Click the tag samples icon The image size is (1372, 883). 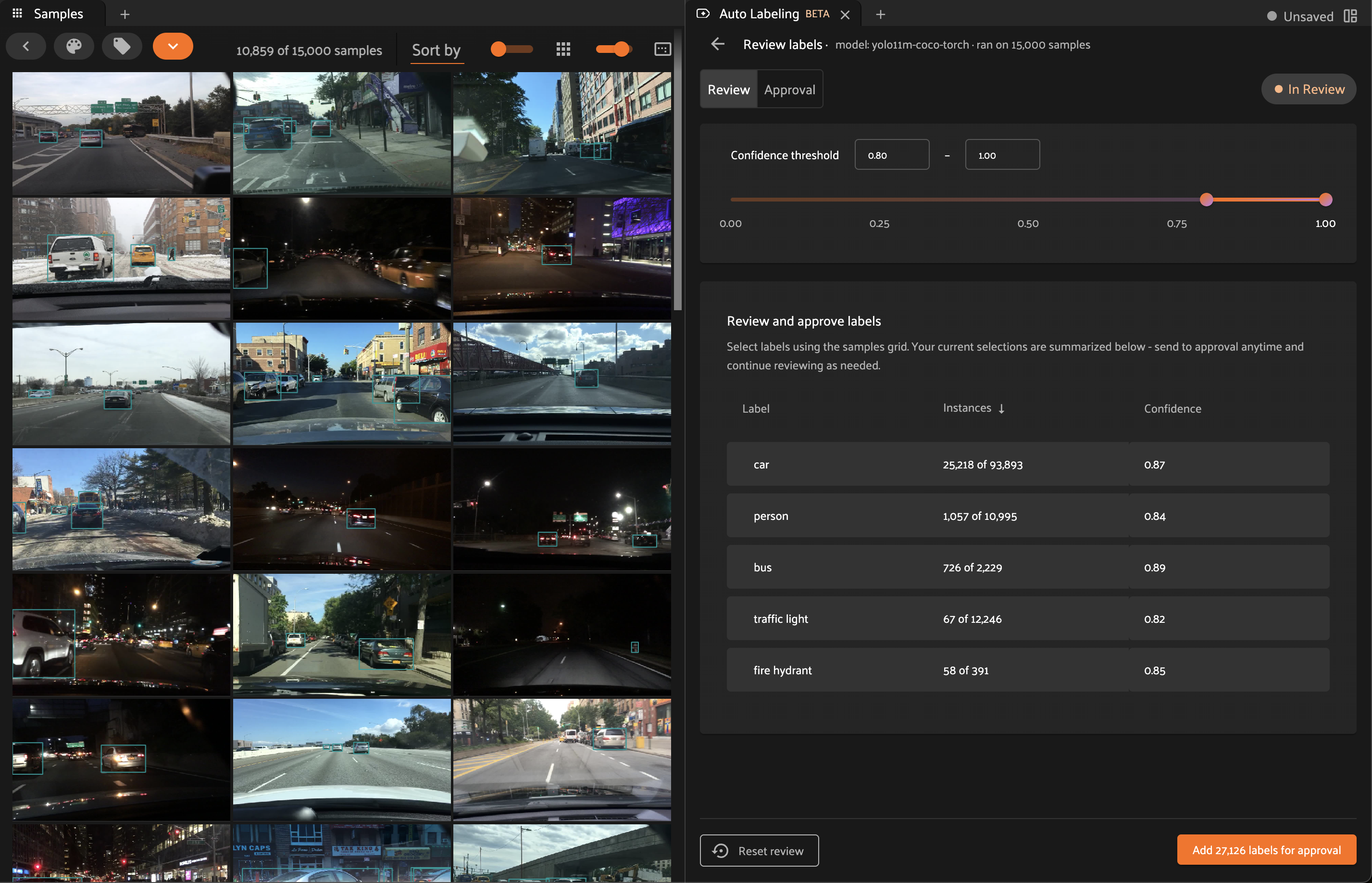pyautogui.click(x=122, y=47)
